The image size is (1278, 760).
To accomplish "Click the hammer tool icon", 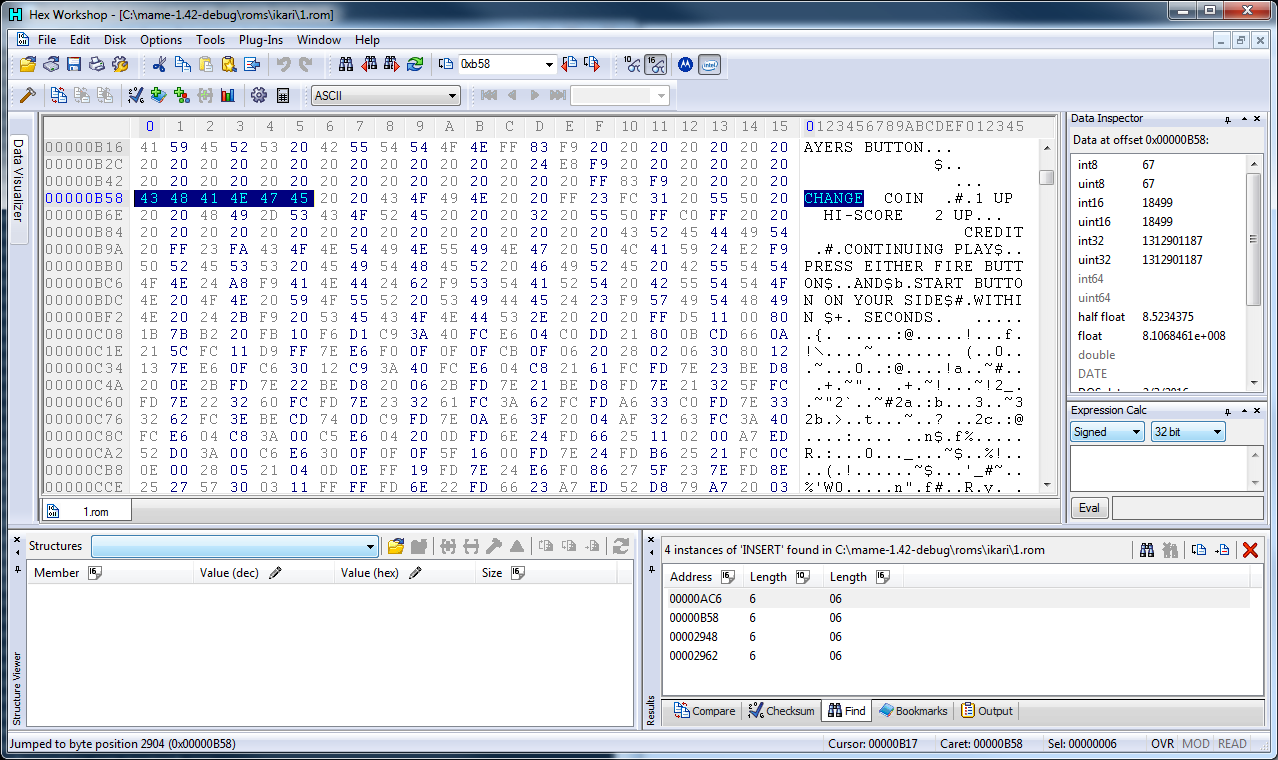I will (x=28, y=95).
